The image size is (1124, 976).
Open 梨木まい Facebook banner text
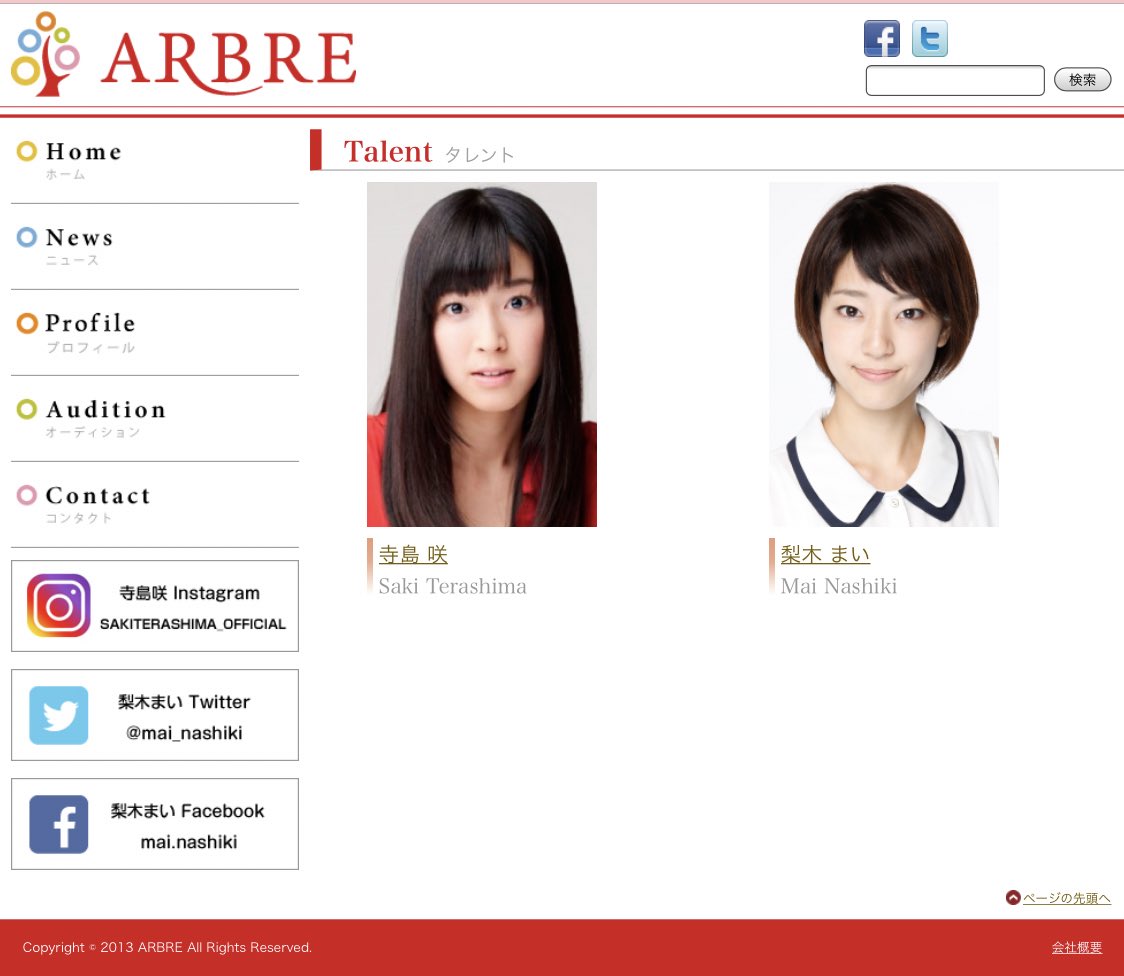point(188,826)
